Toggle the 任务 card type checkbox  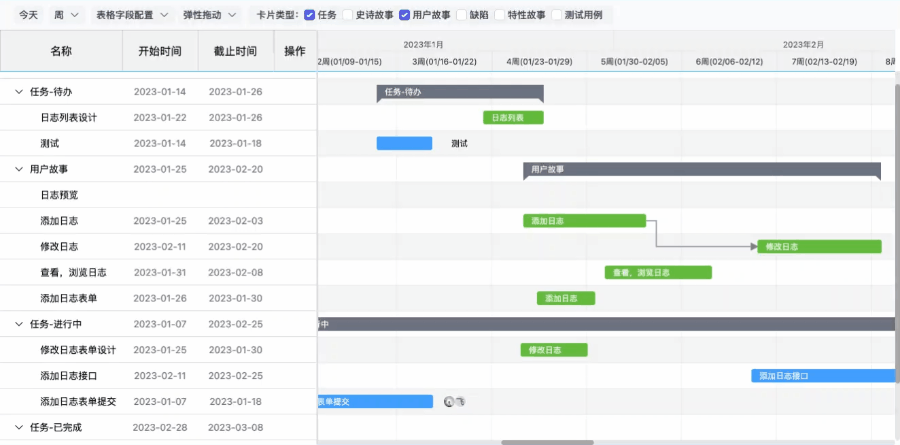pyautogui.click(x=309, y=15)
